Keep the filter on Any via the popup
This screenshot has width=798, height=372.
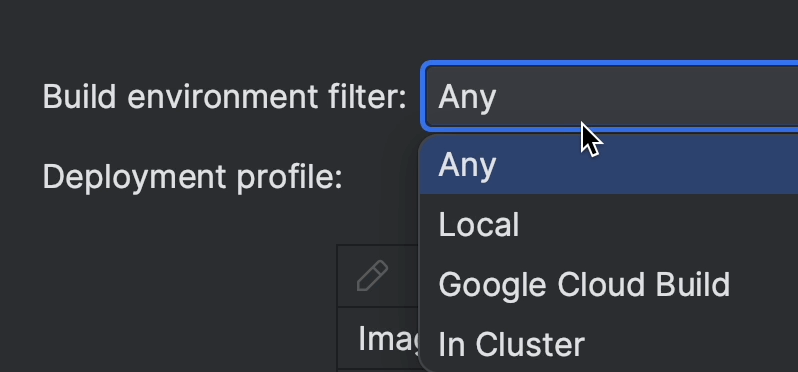pyautogui.click(x=609, y=164)
